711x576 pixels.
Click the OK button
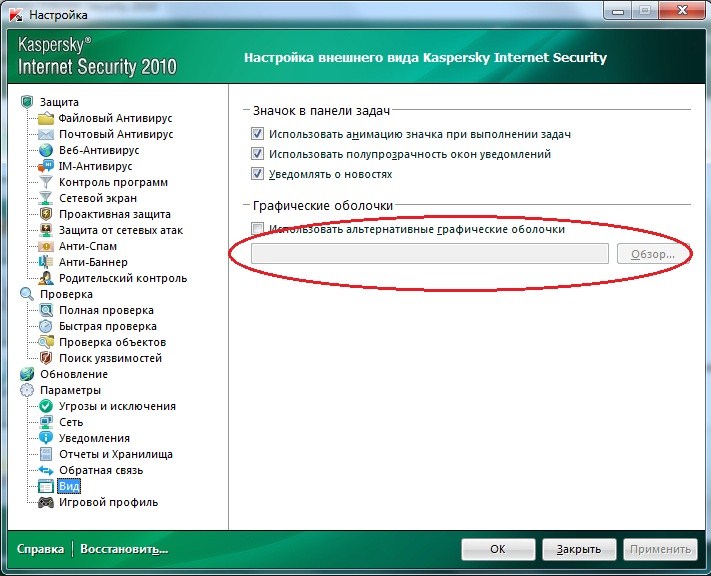(x=498, y=549)
